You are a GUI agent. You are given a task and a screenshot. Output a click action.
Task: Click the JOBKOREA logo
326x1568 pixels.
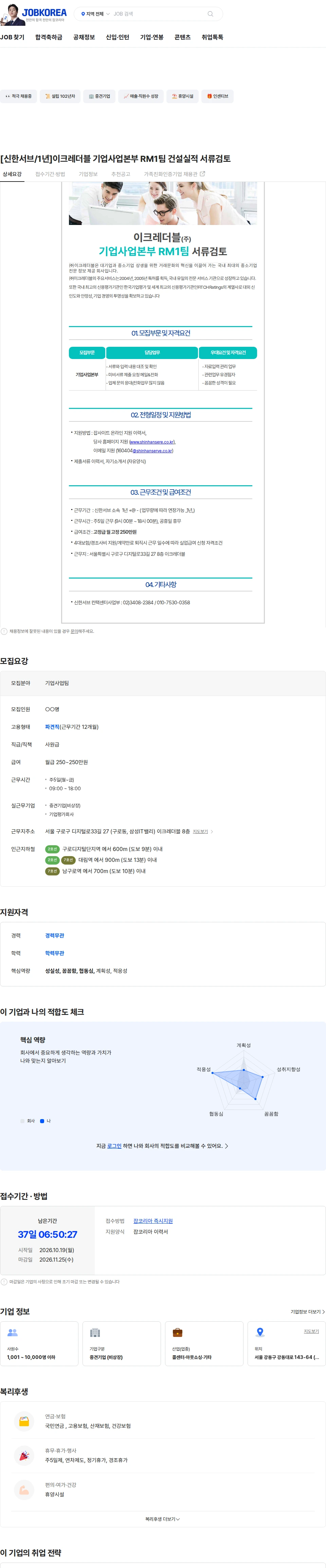44,12
